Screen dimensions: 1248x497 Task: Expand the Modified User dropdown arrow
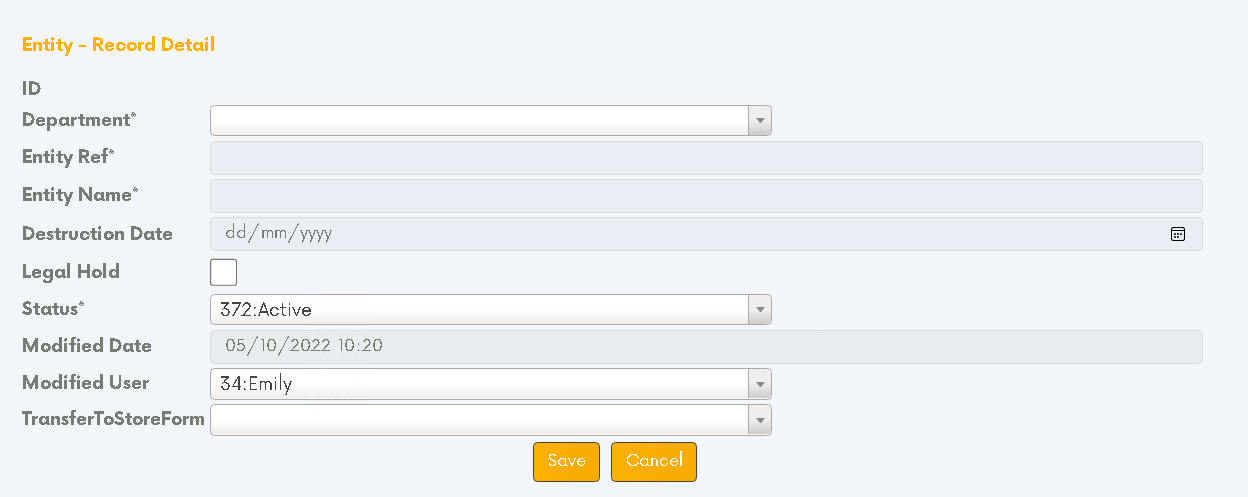[760, 384]
